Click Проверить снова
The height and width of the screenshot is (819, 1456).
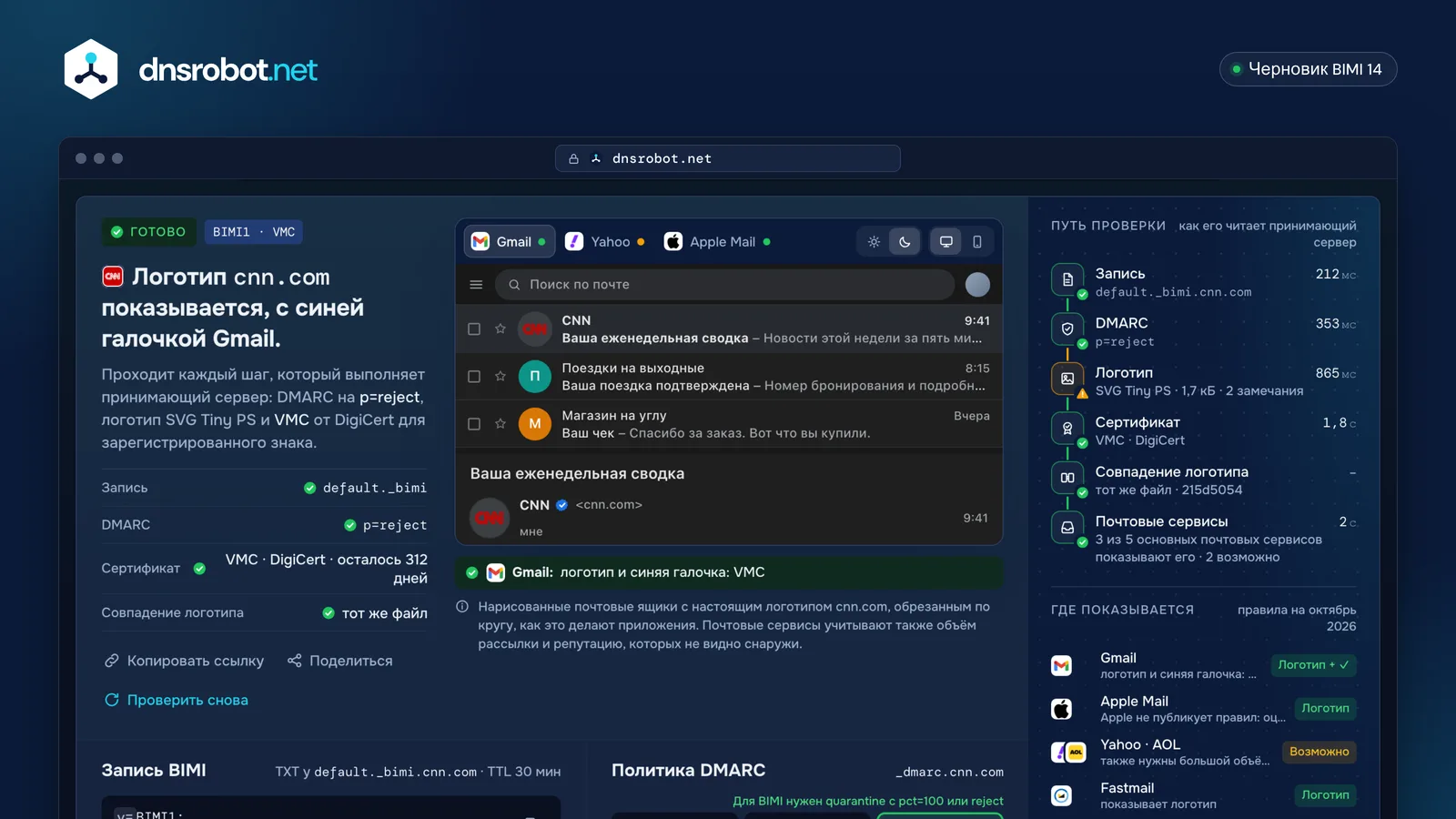click(x=177, y=700)
